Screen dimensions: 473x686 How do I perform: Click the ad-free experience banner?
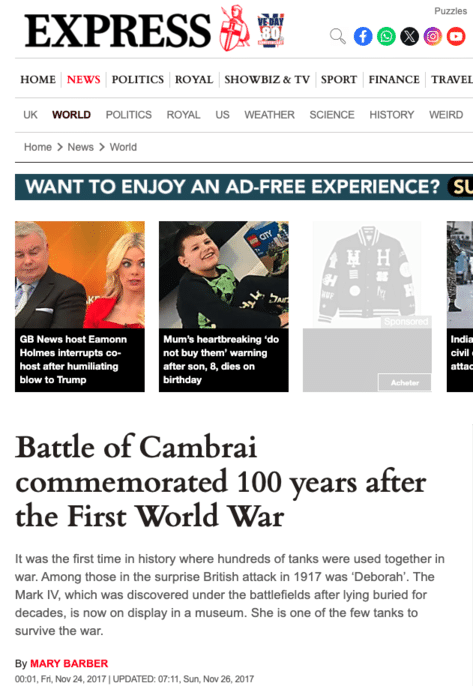(x=244, y=187)
